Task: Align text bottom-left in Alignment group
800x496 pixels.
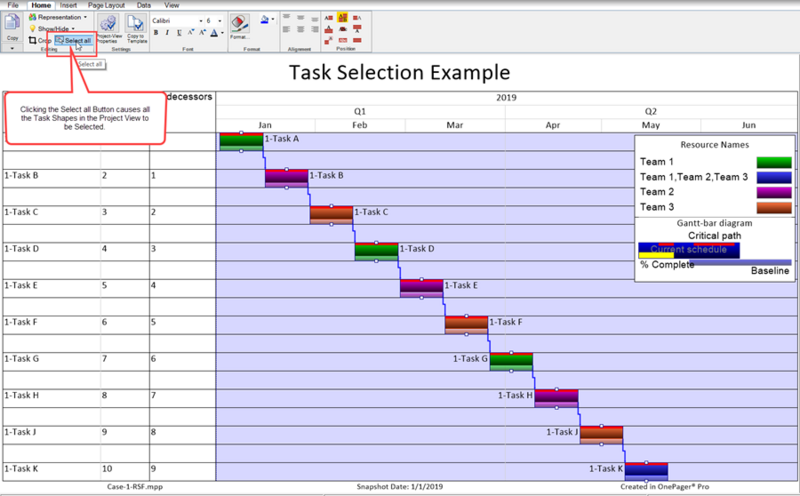Action: (x=286, y=30)
